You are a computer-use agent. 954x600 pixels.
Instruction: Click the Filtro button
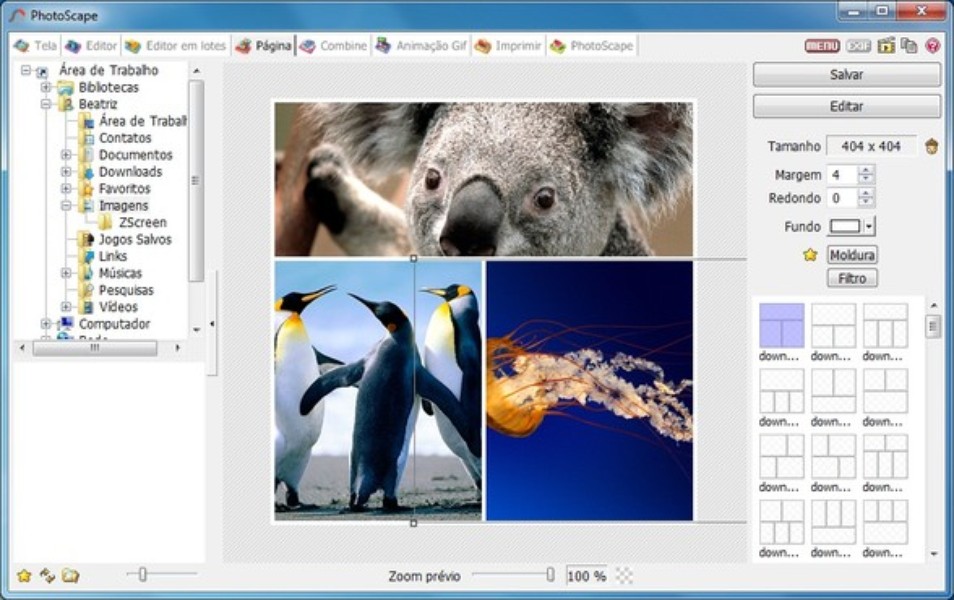[x=852, y=279]
